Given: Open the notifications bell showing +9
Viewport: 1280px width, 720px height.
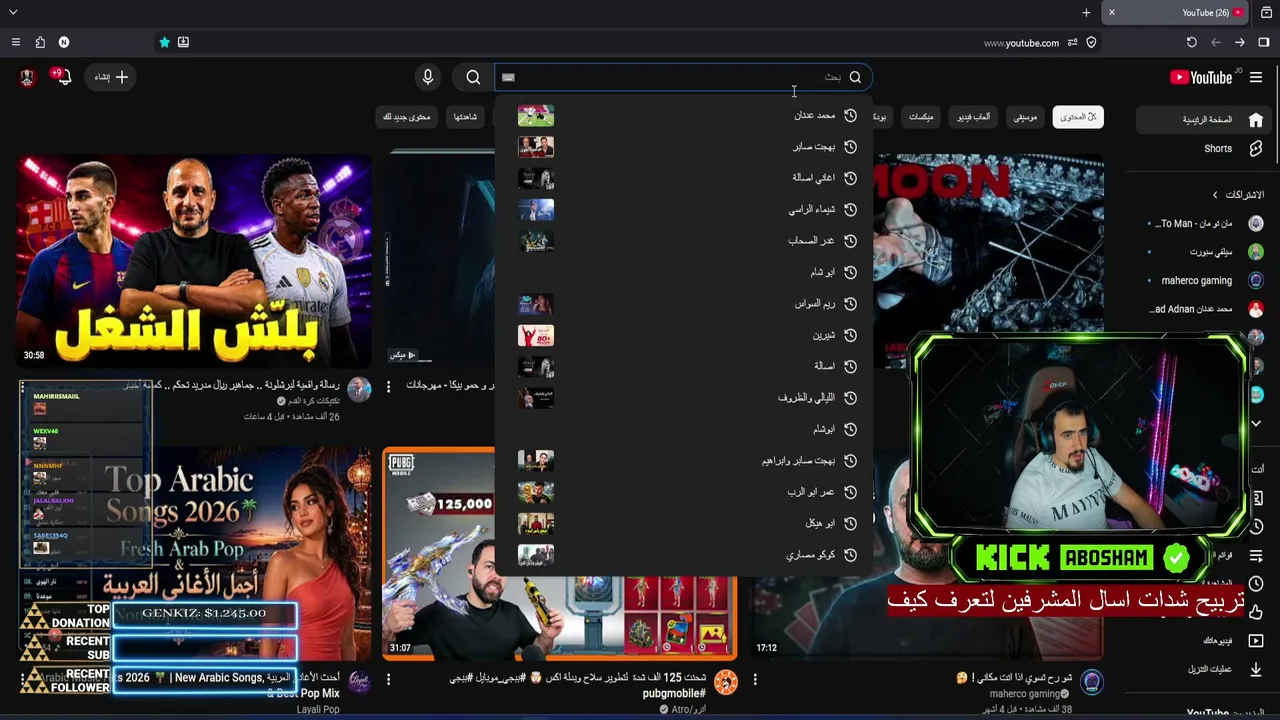Looking at the screenshot, I should 63,77.
